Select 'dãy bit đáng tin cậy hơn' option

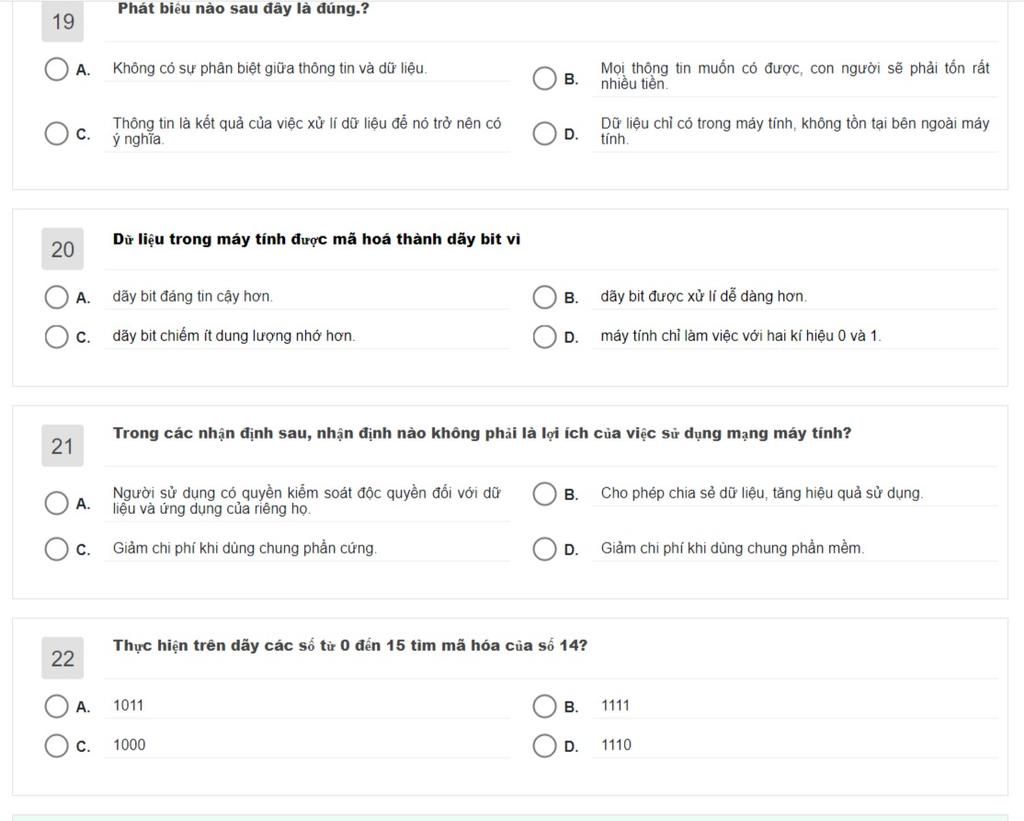[56, 297]
